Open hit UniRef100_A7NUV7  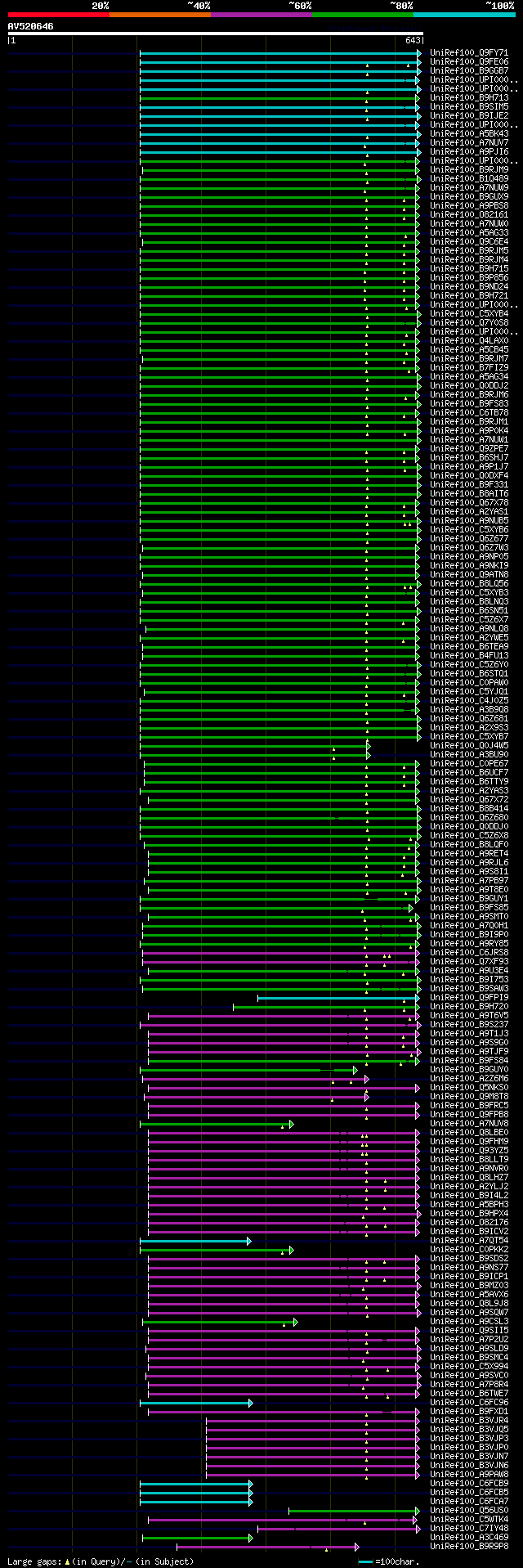[x=469, y=143]
